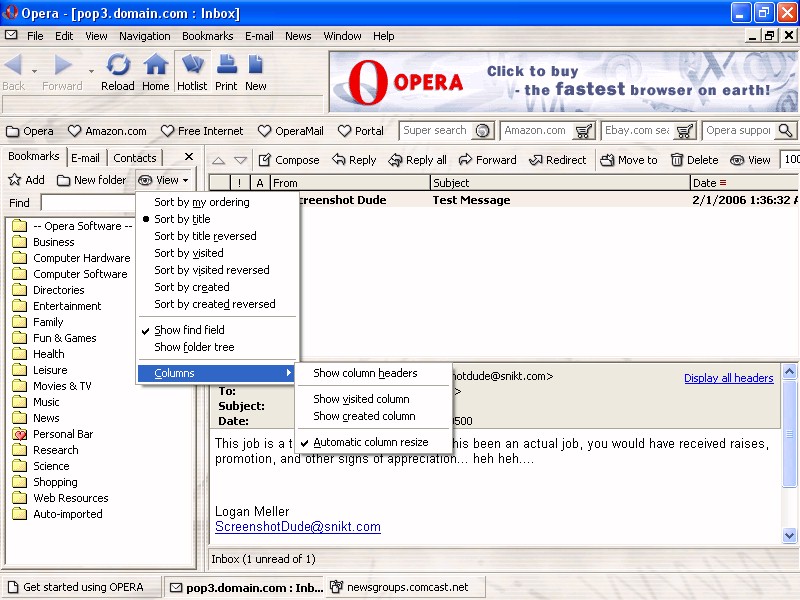Open the Back history dropdown arrow
Viewport: 800px width, 600px height.
point(34,71)
